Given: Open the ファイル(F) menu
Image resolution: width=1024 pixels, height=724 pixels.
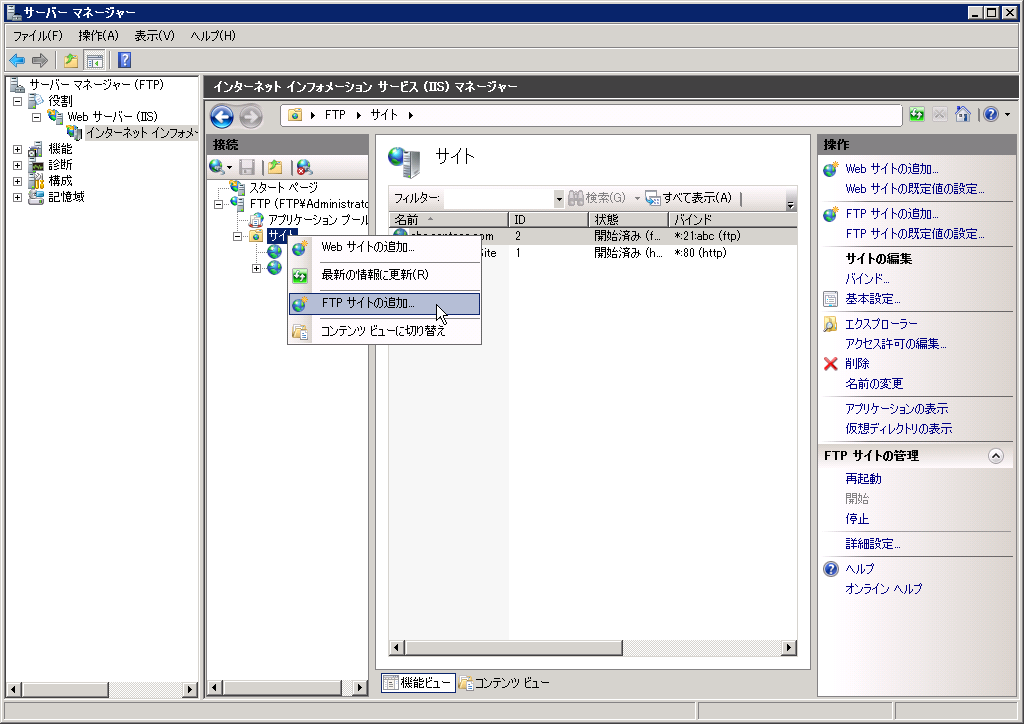Looking at the screenshot, I should [x=38, y=36].
